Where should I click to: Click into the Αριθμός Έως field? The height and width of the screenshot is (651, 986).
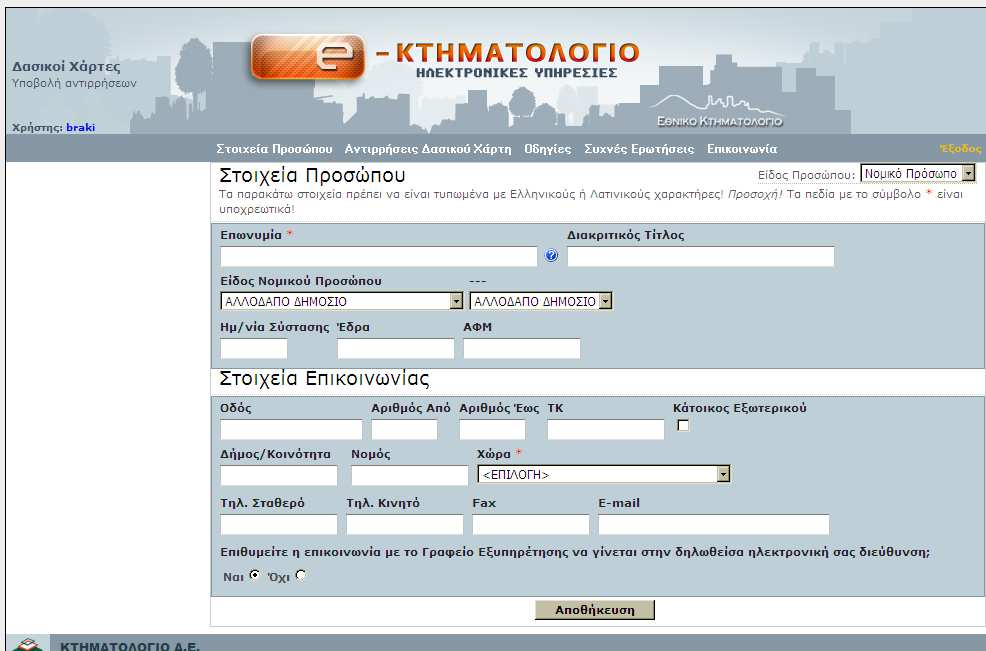[x=492, y=430]
